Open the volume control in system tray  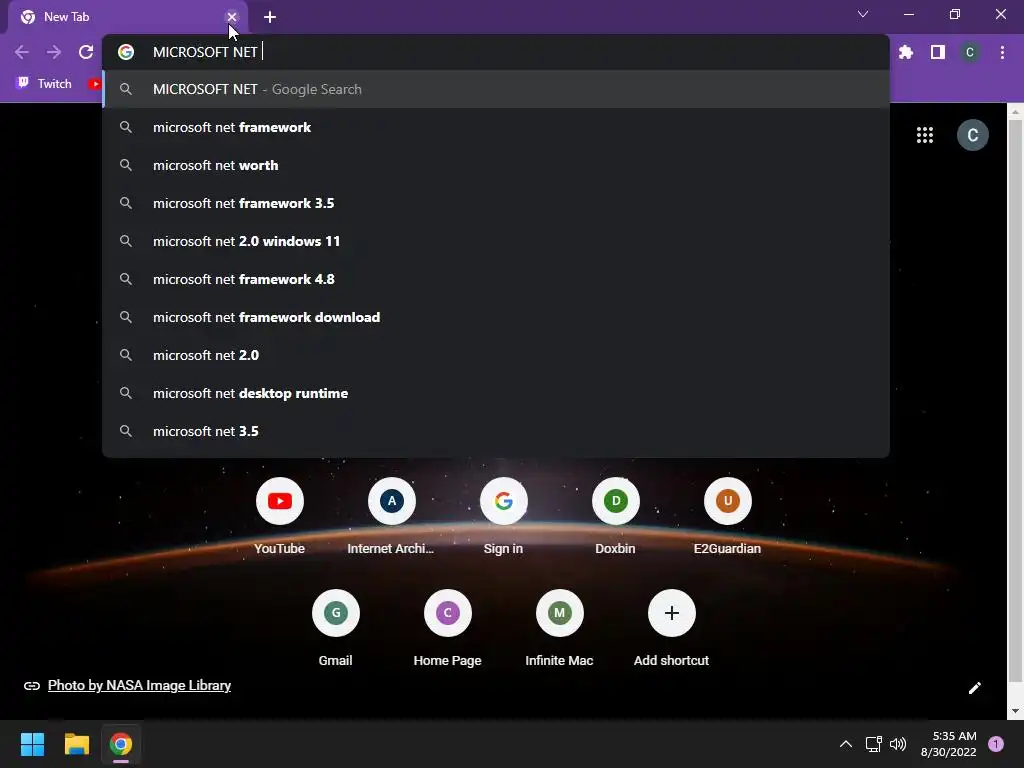tap(898, 744)
